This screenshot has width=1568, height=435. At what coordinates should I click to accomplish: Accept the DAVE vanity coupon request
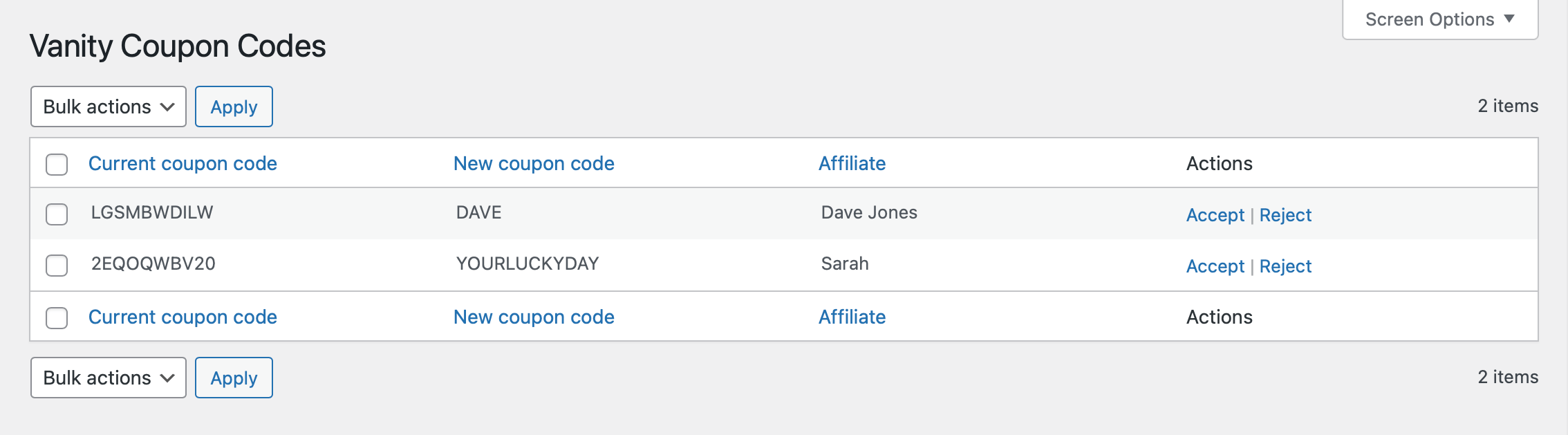coord(1215,215)
